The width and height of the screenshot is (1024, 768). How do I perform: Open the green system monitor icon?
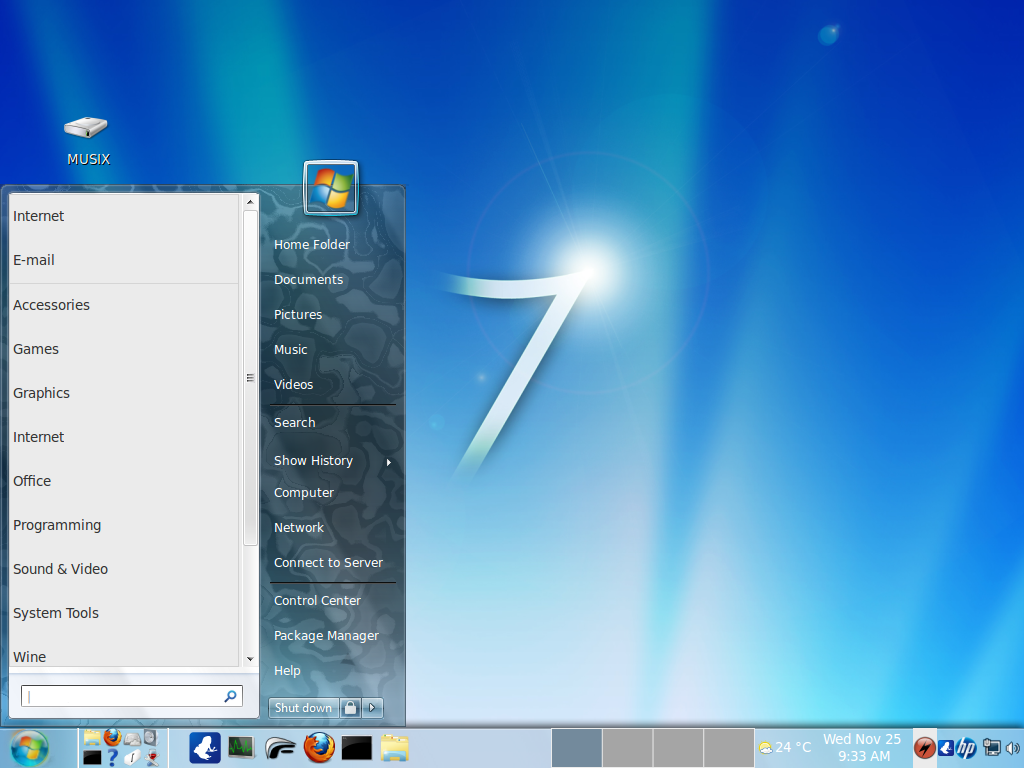pos(242,748)
